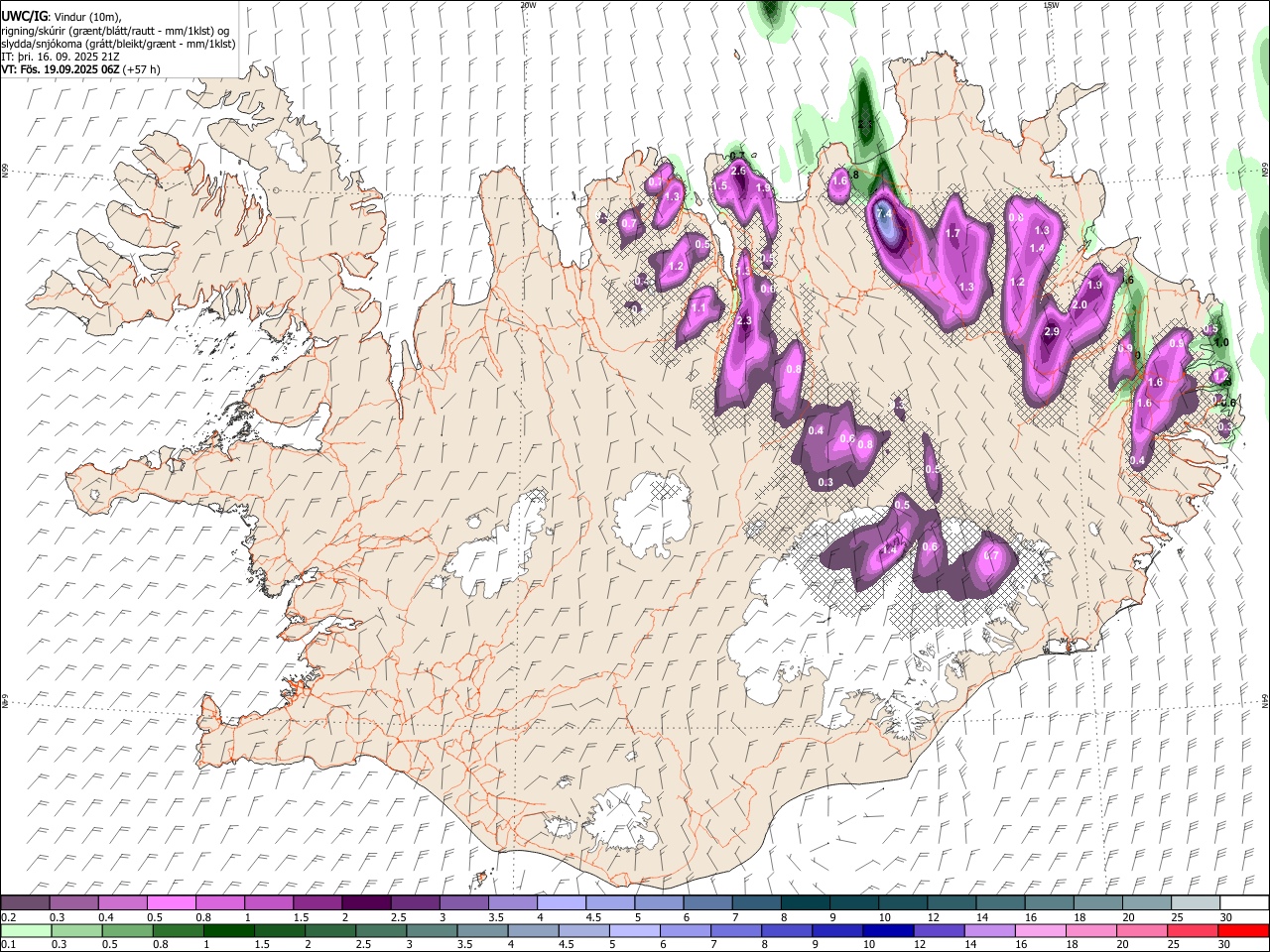Select the bottom legend swatch starting at 1
This screenshot has height=952, width=1270.
[x=228, y=930]
